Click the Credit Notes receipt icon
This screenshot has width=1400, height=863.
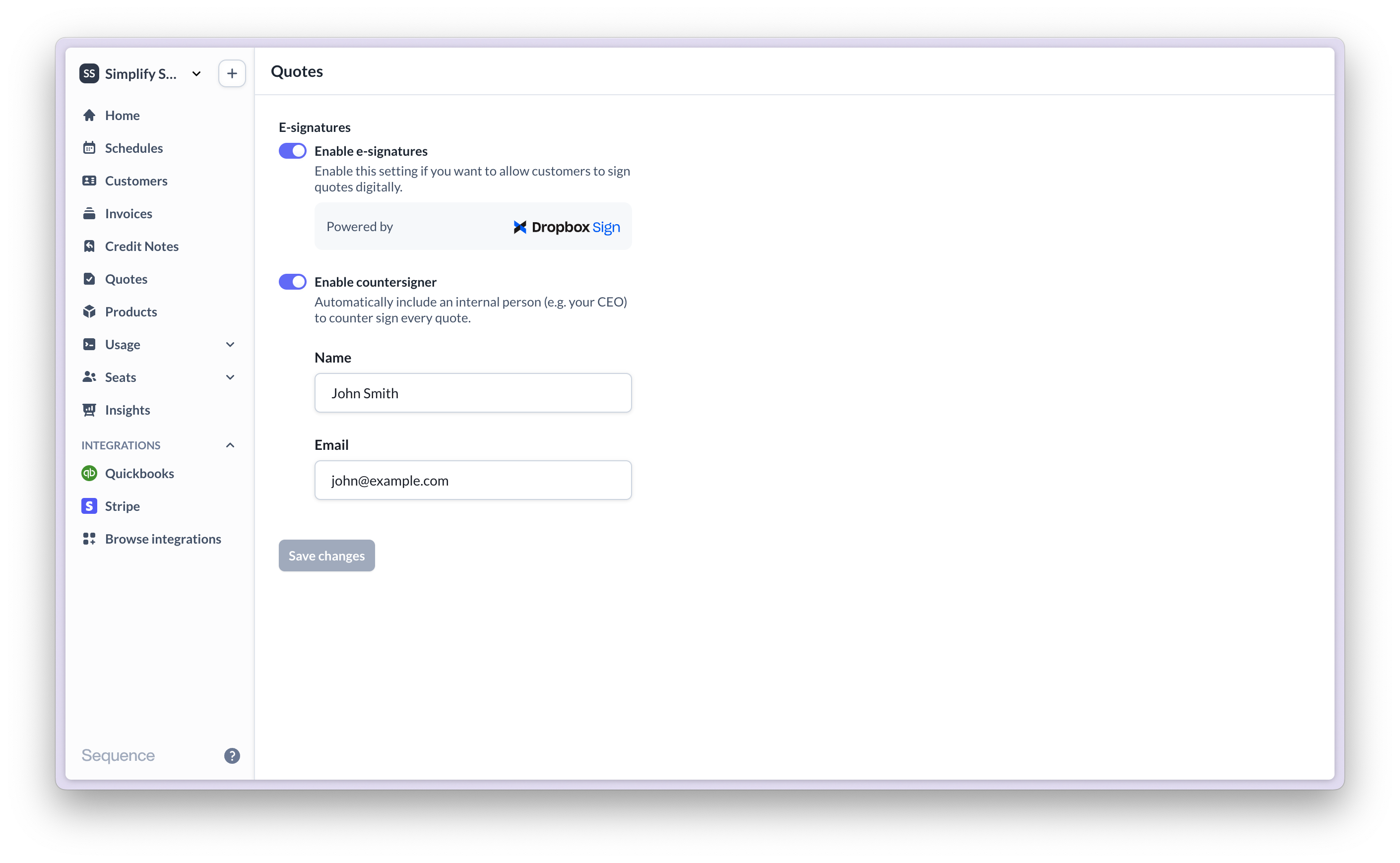point(89,246)
